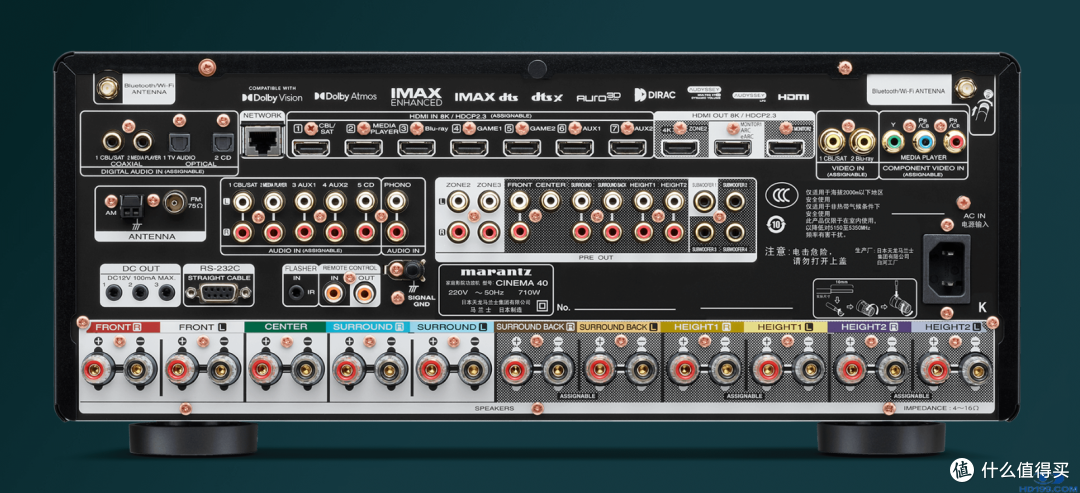Select HDMI OUT ZONE2 port
The width and height of the screenshot is (1080, 493).
[x=680, y=147]
